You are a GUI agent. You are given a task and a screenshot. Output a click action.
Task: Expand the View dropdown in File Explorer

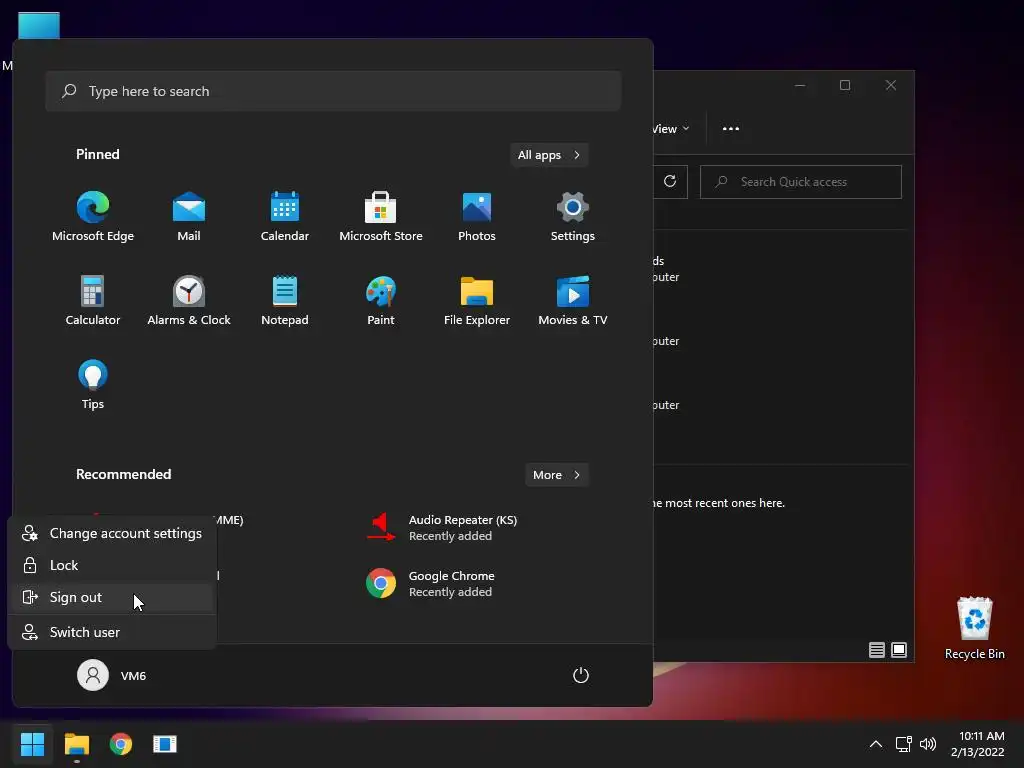click(x=671, y=129)
